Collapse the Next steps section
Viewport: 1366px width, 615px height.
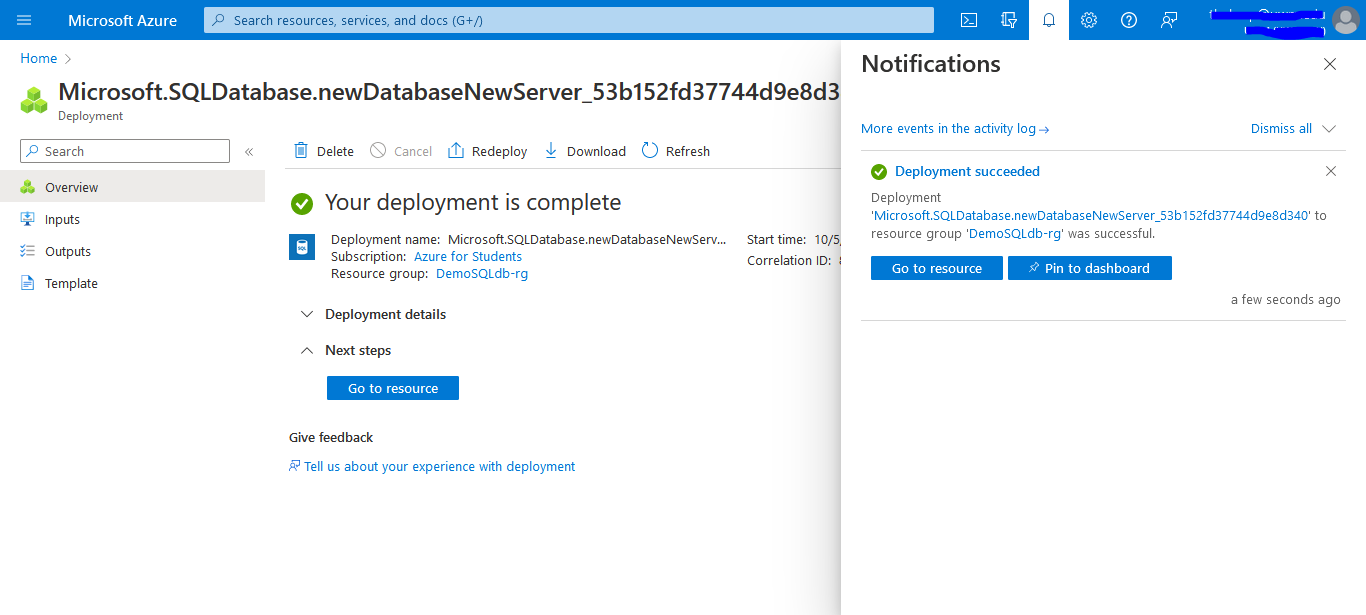pyautogui.click(x=306, y=350)
